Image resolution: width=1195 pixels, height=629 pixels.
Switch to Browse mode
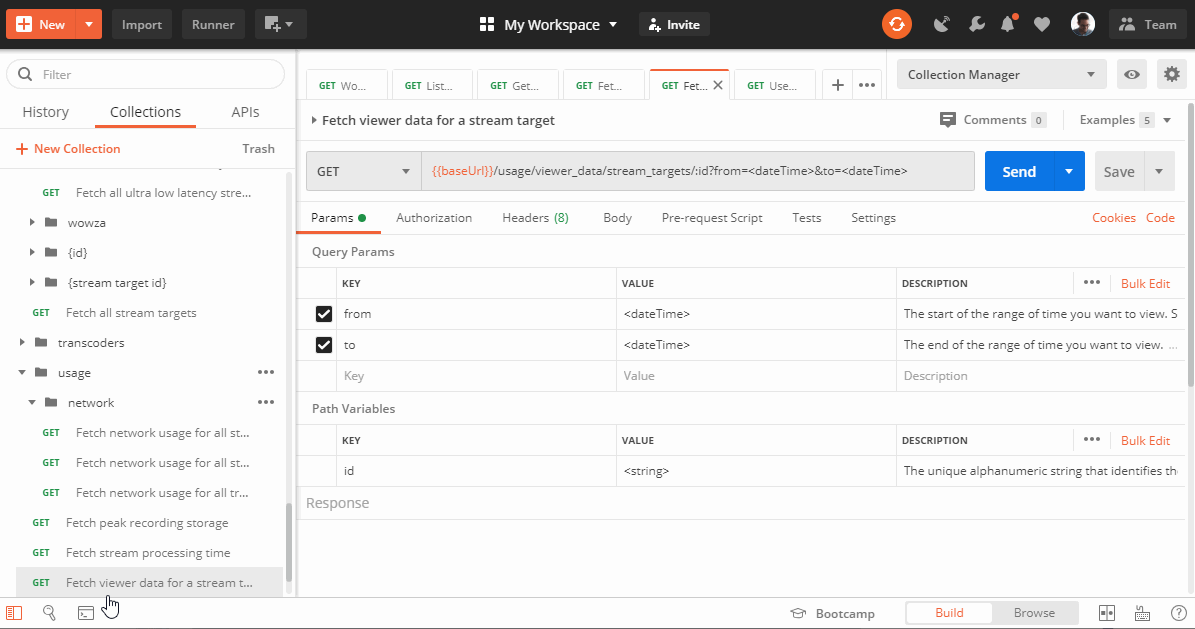(1035, 612)
